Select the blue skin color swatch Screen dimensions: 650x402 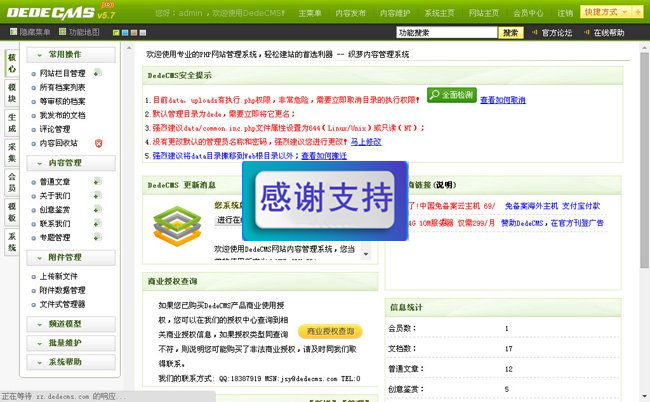[125, 33]
